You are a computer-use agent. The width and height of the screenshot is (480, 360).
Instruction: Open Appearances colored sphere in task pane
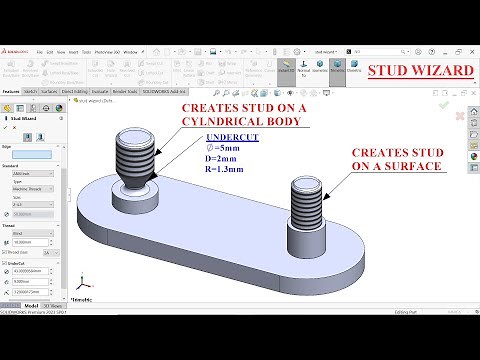(474, 156)
